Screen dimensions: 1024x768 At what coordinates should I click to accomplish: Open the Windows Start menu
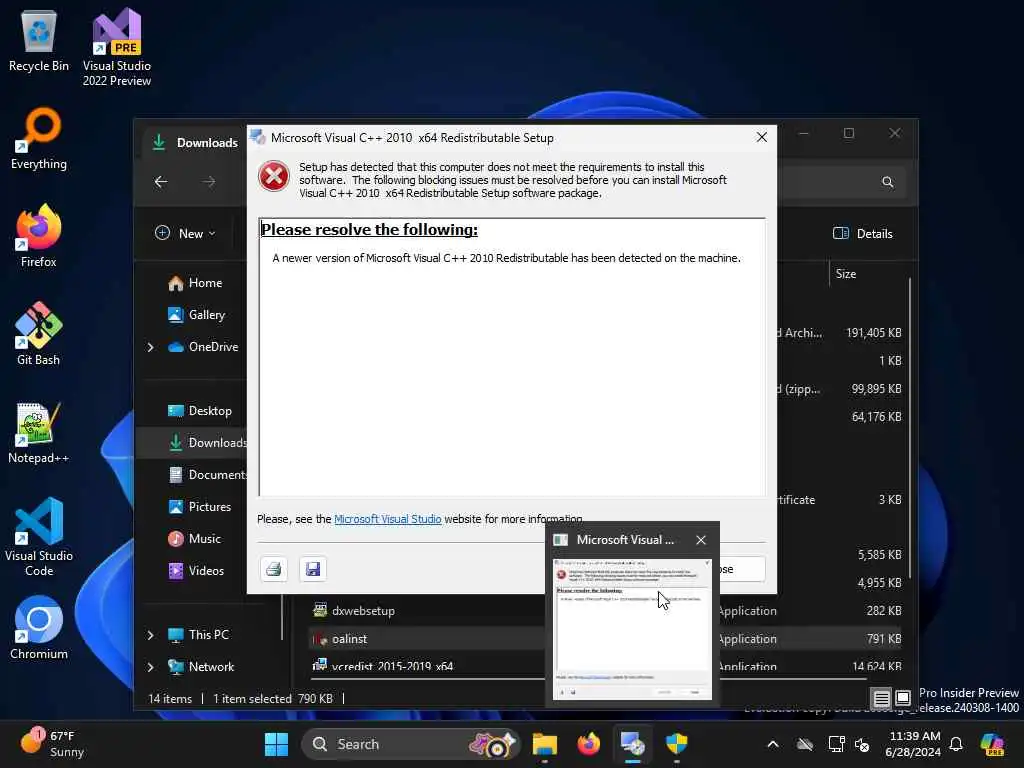point(276,744)
